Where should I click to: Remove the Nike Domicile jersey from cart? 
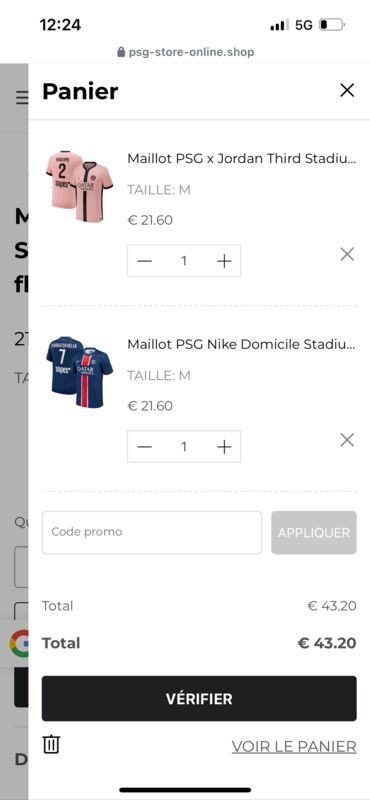point(347,440)
